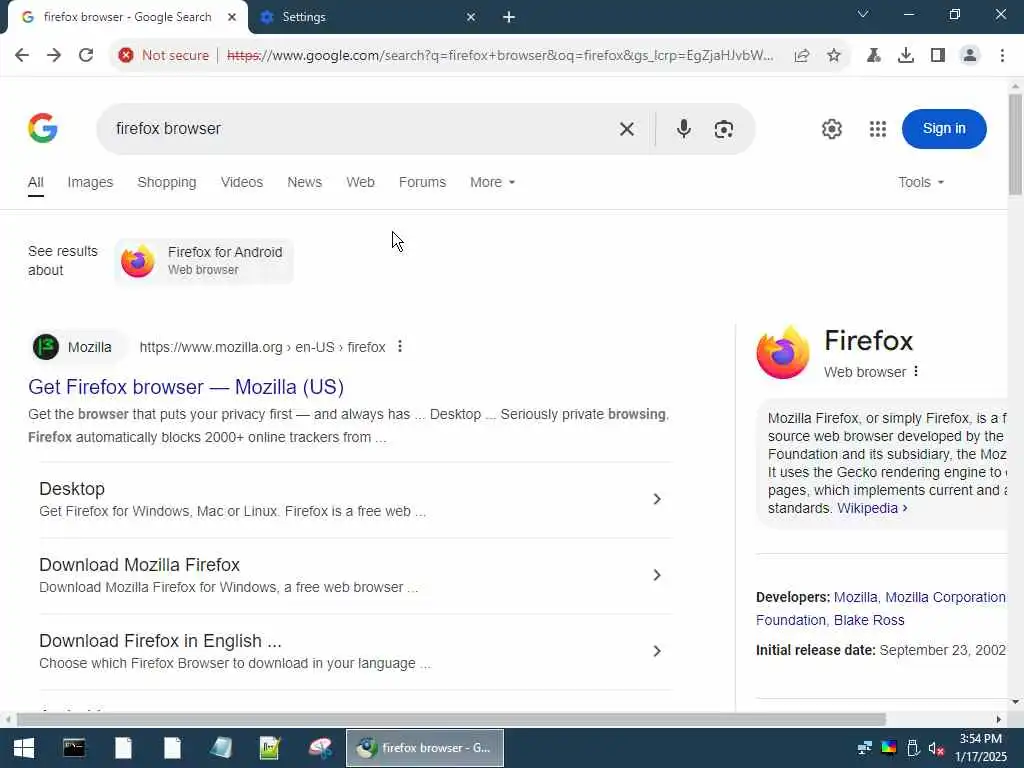Clear the search box with X

pyautogui.click(x=627, y=129)
